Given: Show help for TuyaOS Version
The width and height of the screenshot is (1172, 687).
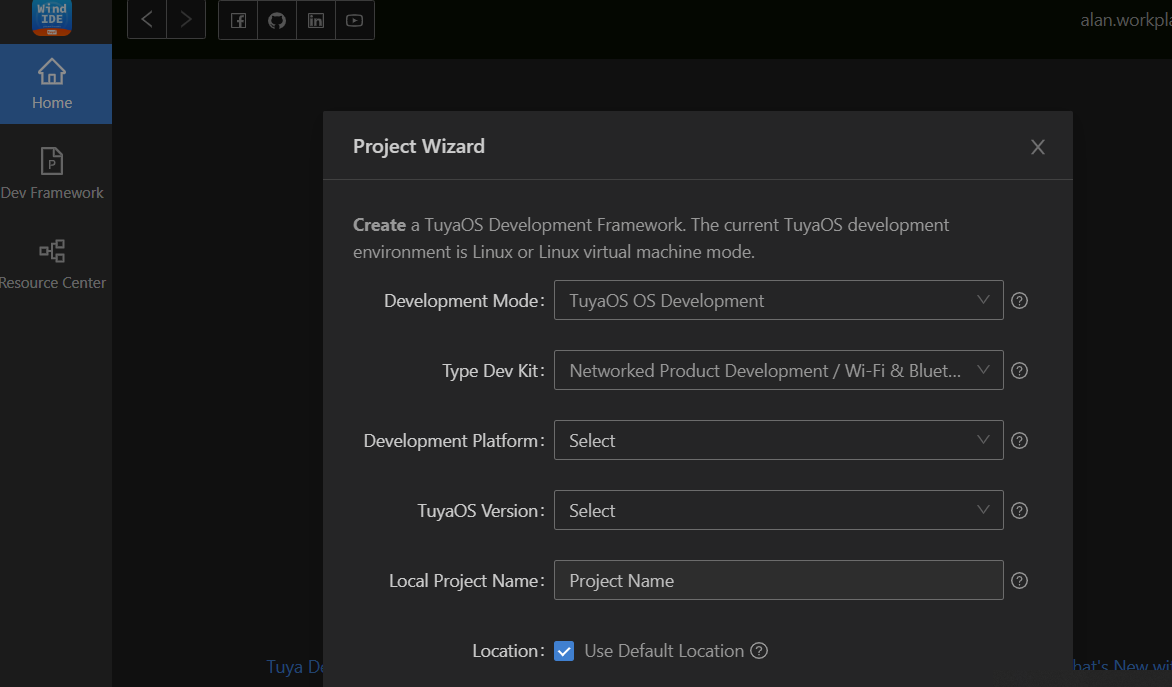Looking at the screenshot, I should coord(1020,511).
